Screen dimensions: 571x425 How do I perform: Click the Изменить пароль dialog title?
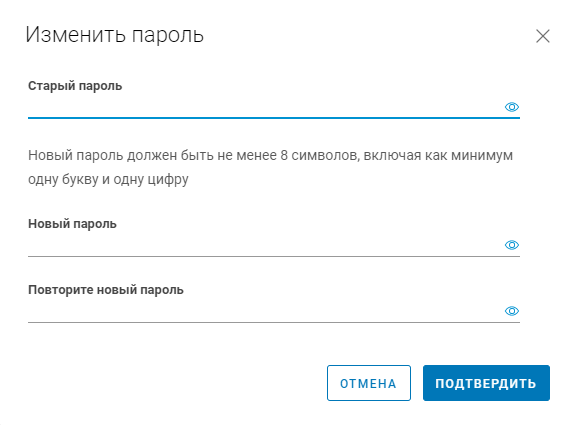[x=114, y=35]
